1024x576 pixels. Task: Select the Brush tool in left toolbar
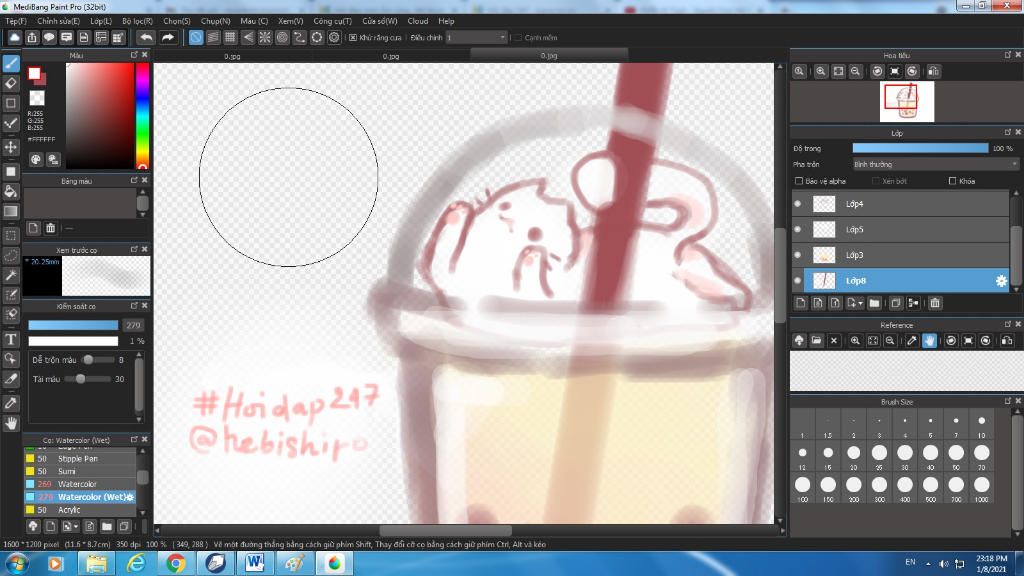[10, 63]
